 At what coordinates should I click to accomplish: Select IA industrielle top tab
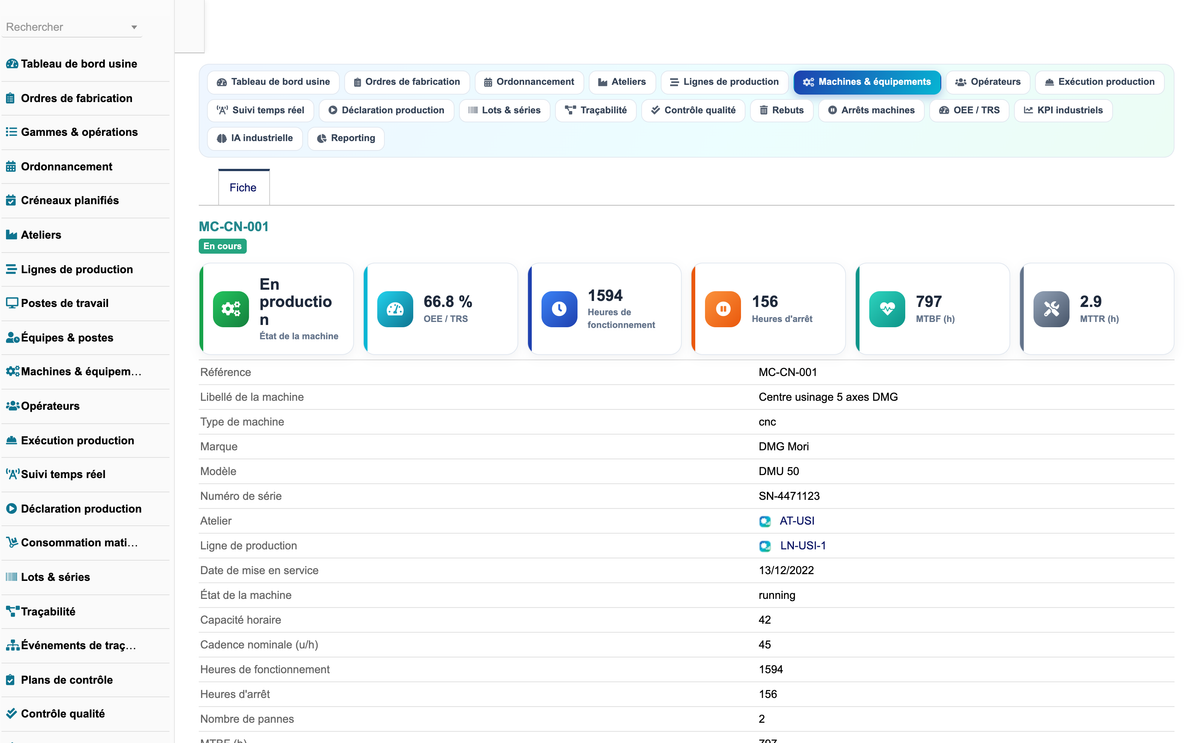(x=255, y=138)
